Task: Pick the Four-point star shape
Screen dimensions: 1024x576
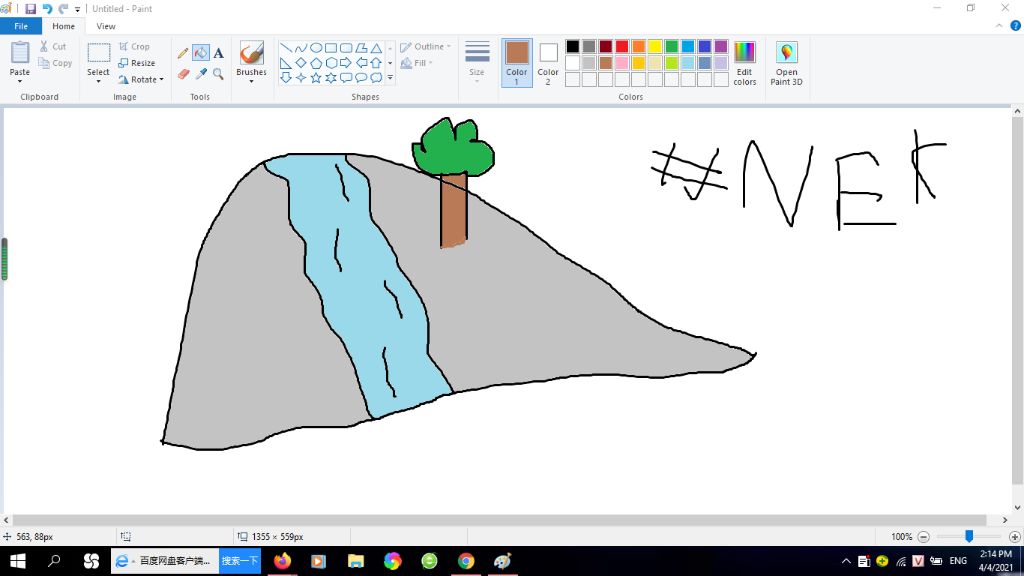Action: pyautogui.click(x=300, y=78)
